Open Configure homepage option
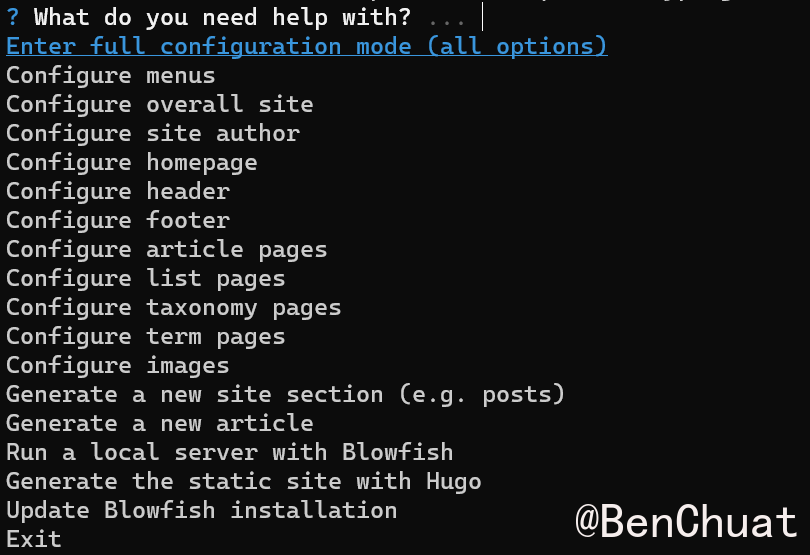810x555 pixels. [x=131, y=163]
